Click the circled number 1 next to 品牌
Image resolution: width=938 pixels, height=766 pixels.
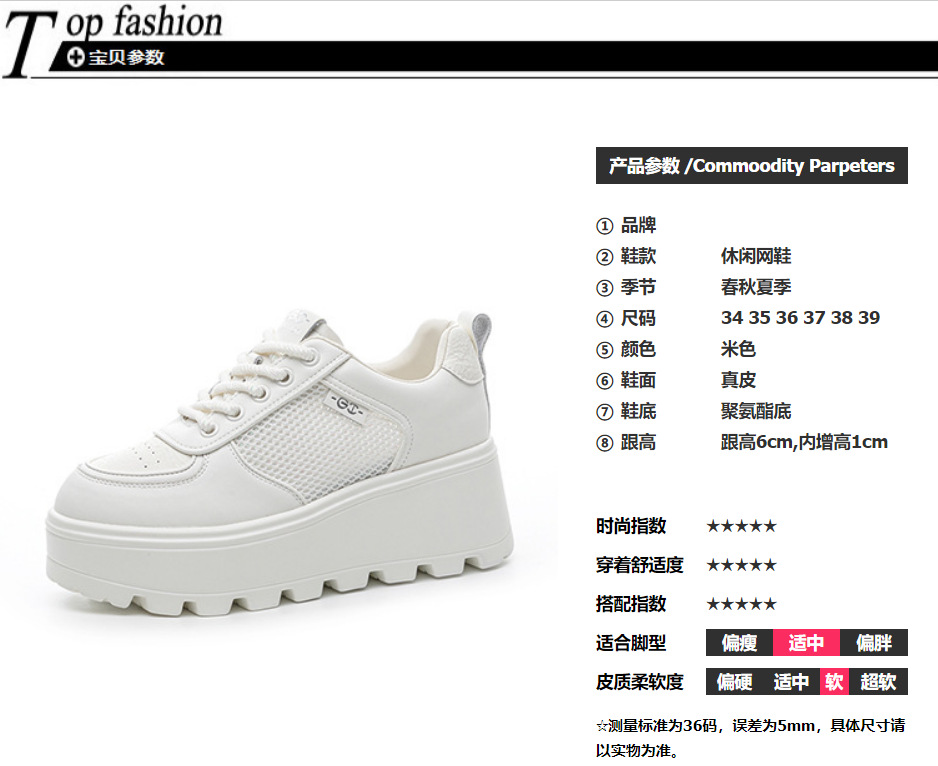tap(604, 226)
